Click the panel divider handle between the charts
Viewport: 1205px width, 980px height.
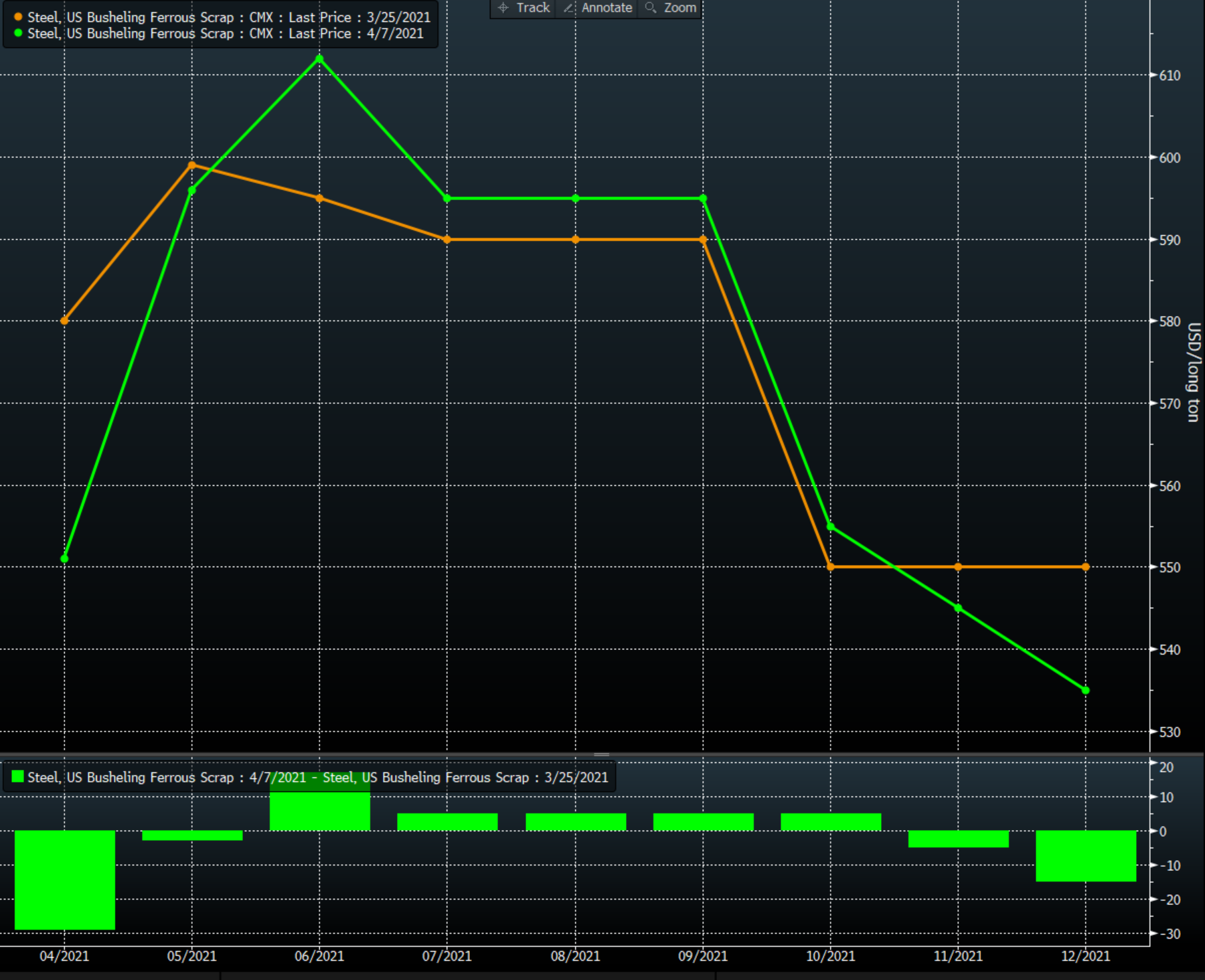(601, 754)
